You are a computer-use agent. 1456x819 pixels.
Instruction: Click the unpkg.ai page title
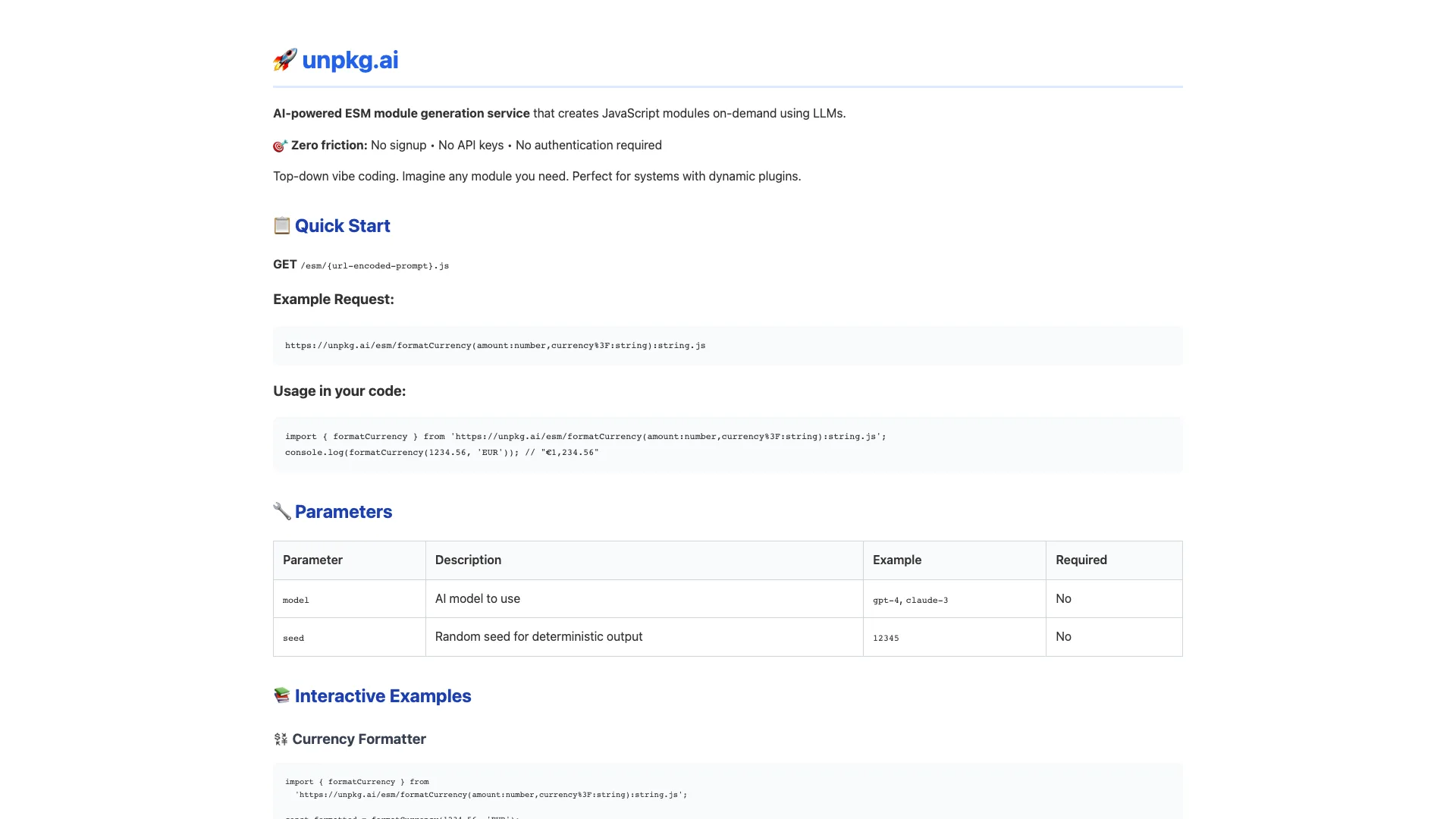(x=350, y=60)
